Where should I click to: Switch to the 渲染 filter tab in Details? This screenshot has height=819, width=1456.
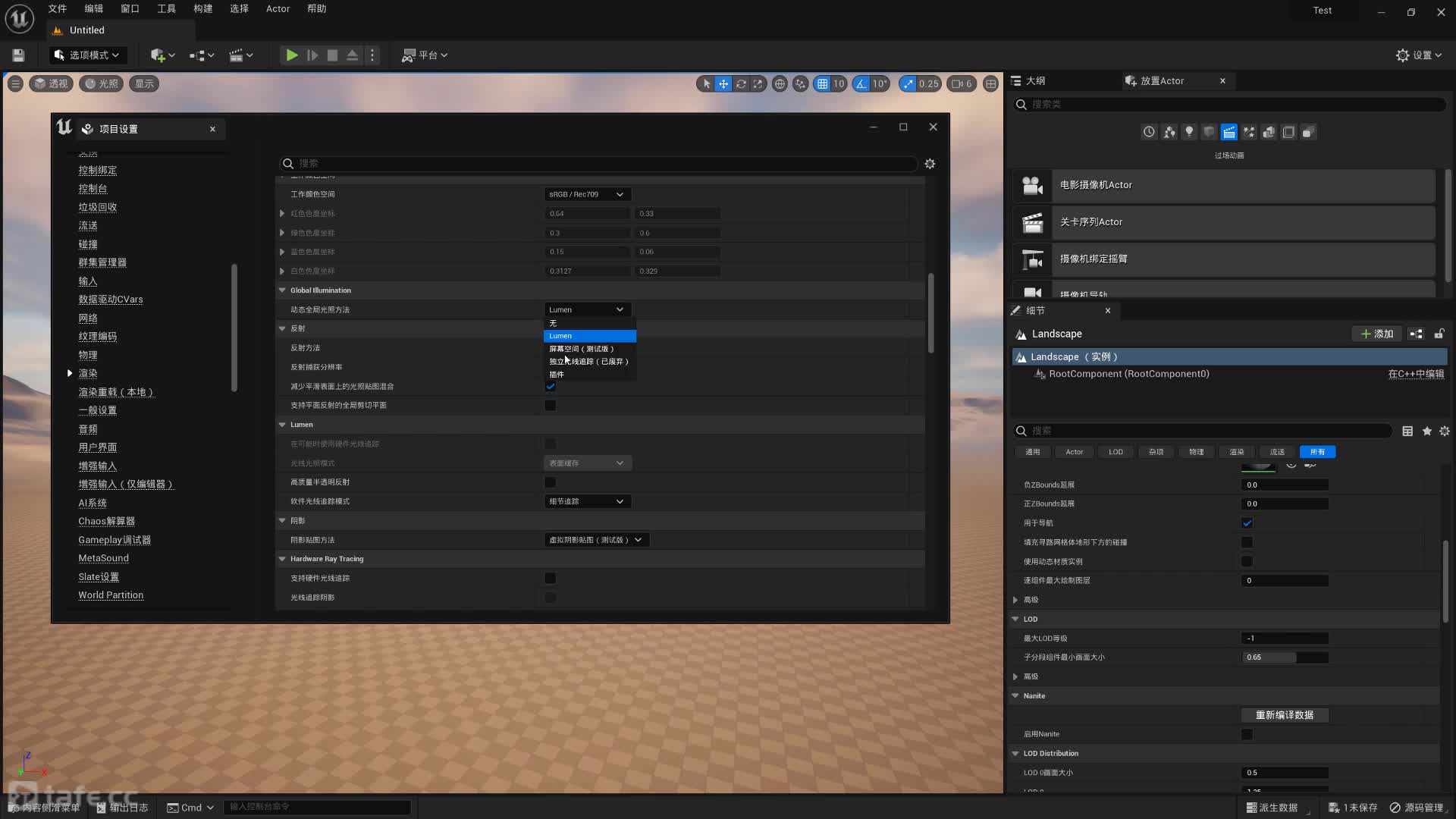1236,452
